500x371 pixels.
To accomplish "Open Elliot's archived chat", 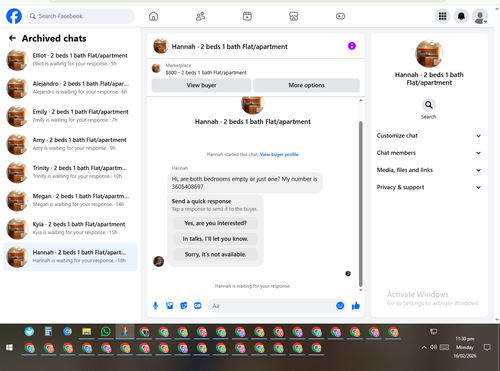I will tap(70, 60).
